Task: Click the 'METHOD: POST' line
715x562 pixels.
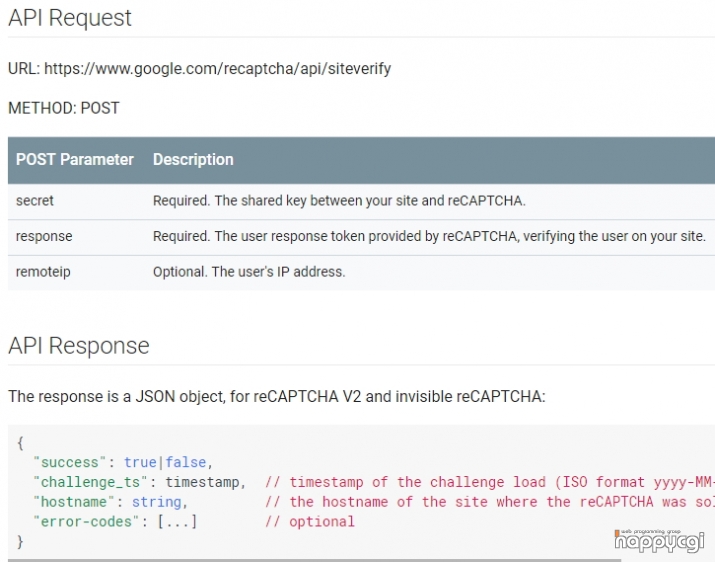Action: (64, 108)
